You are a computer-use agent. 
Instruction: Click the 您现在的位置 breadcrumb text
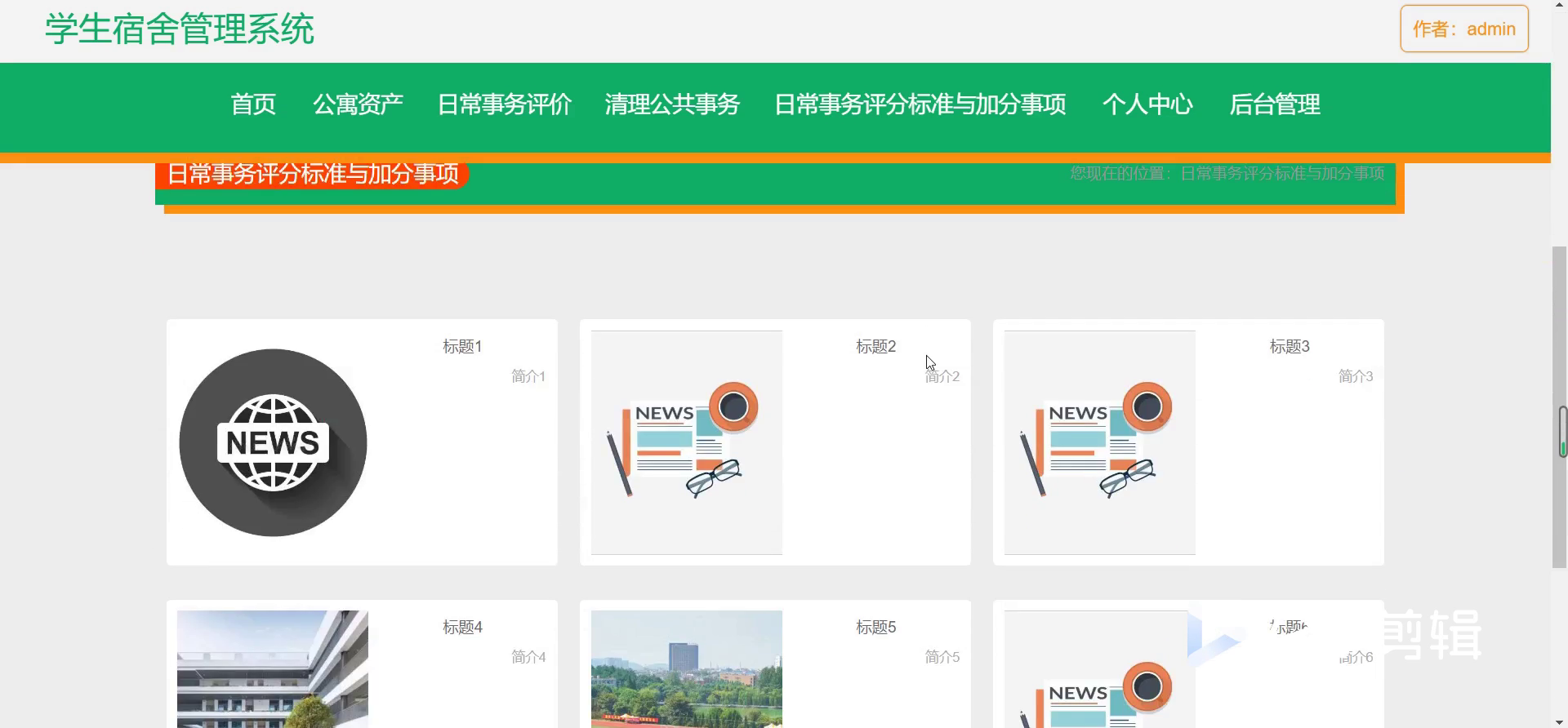click(x=1227, y=173)
